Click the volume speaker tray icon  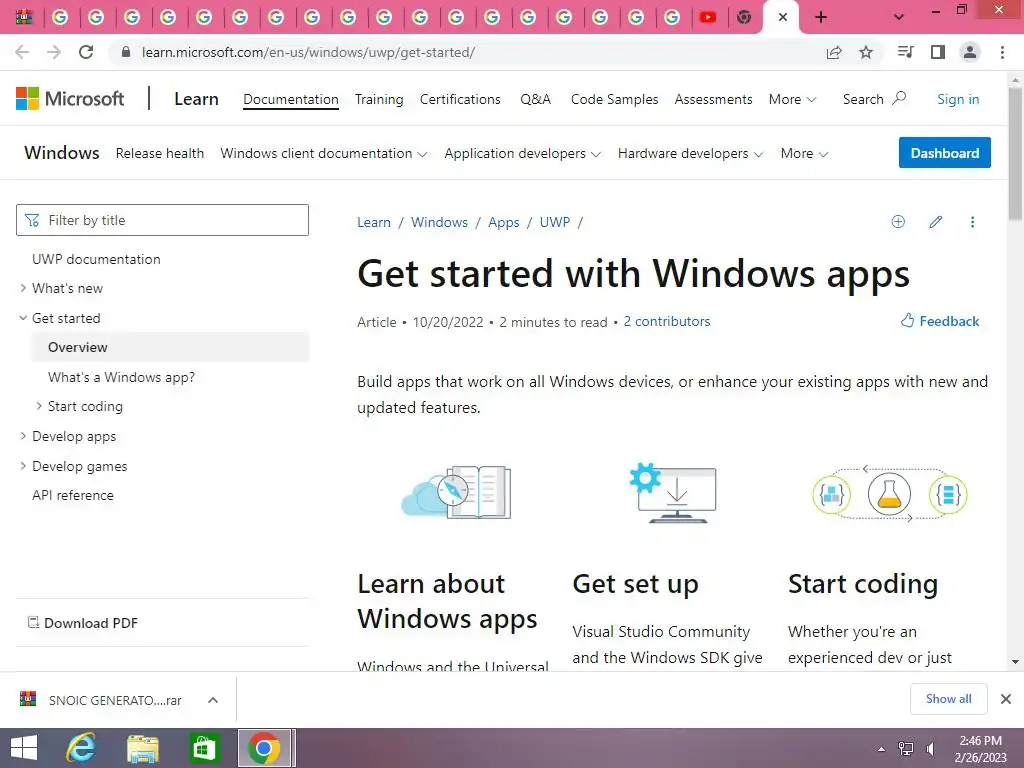931,749
